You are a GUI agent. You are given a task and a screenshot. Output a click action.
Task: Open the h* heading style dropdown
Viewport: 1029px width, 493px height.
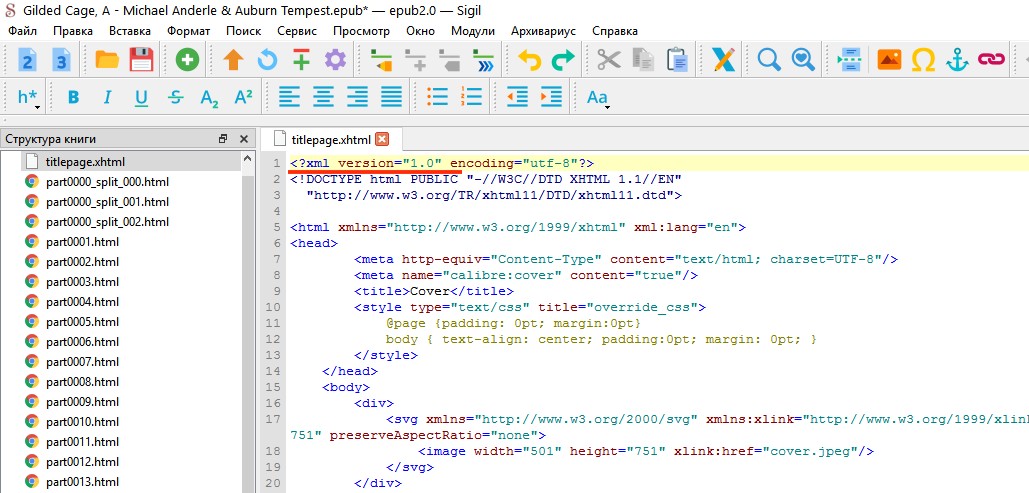pos(28,98)
